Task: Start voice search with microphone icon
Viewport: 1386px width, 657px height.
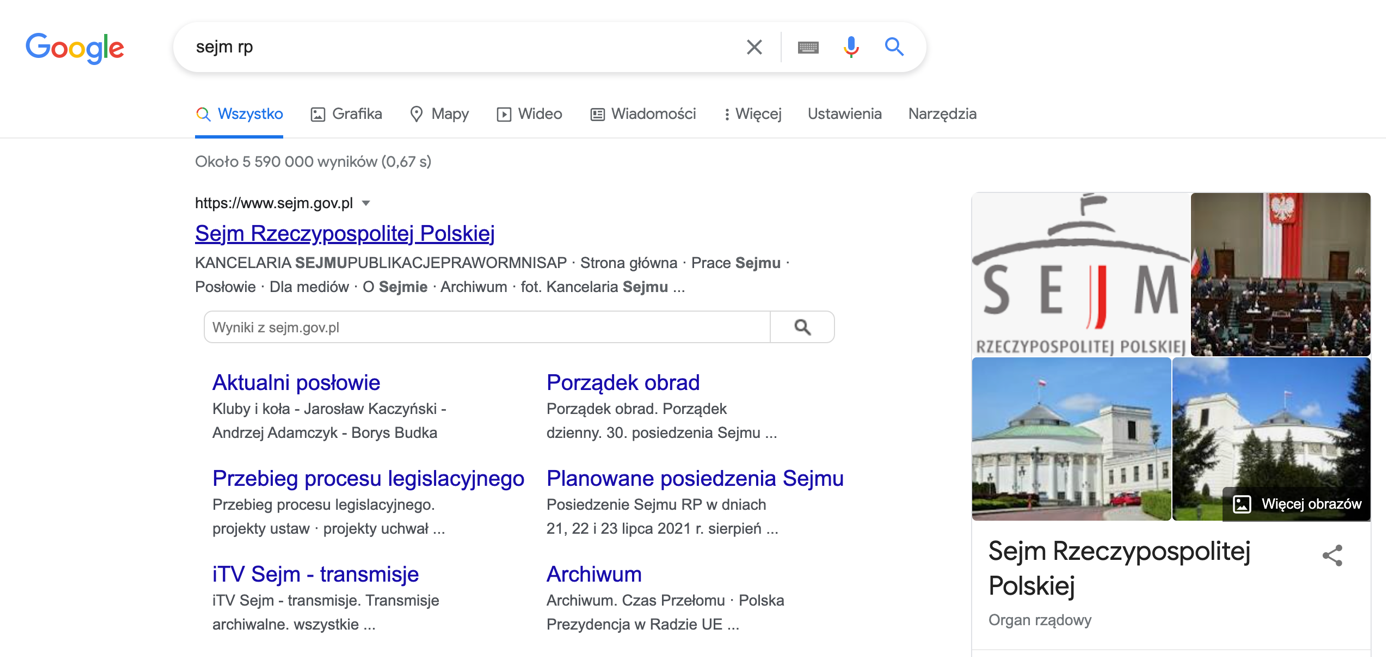Action: click(851, 47)
